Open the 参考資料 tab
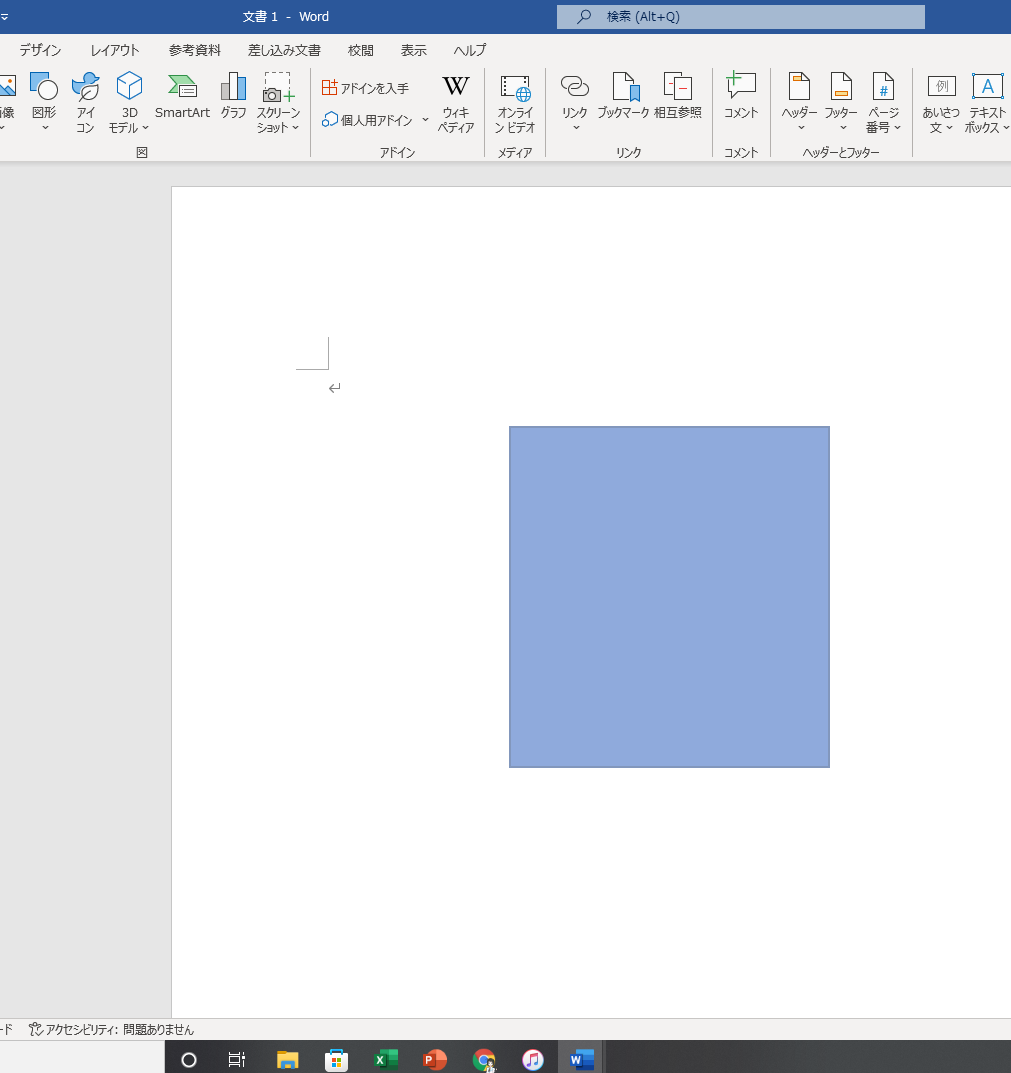The width and height of the screenshot is (1011, 1073). tap(195, 50)
